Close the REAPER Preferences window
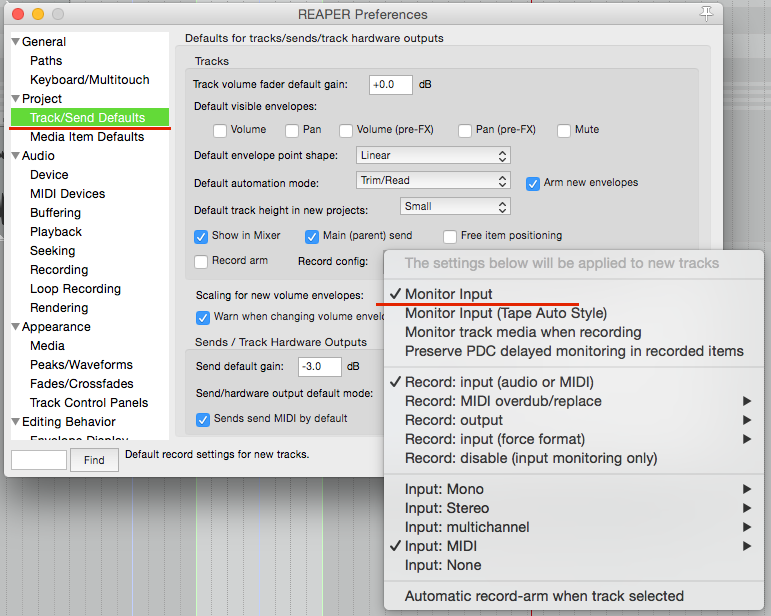This screenshot has width=771, height=616. 18,14
